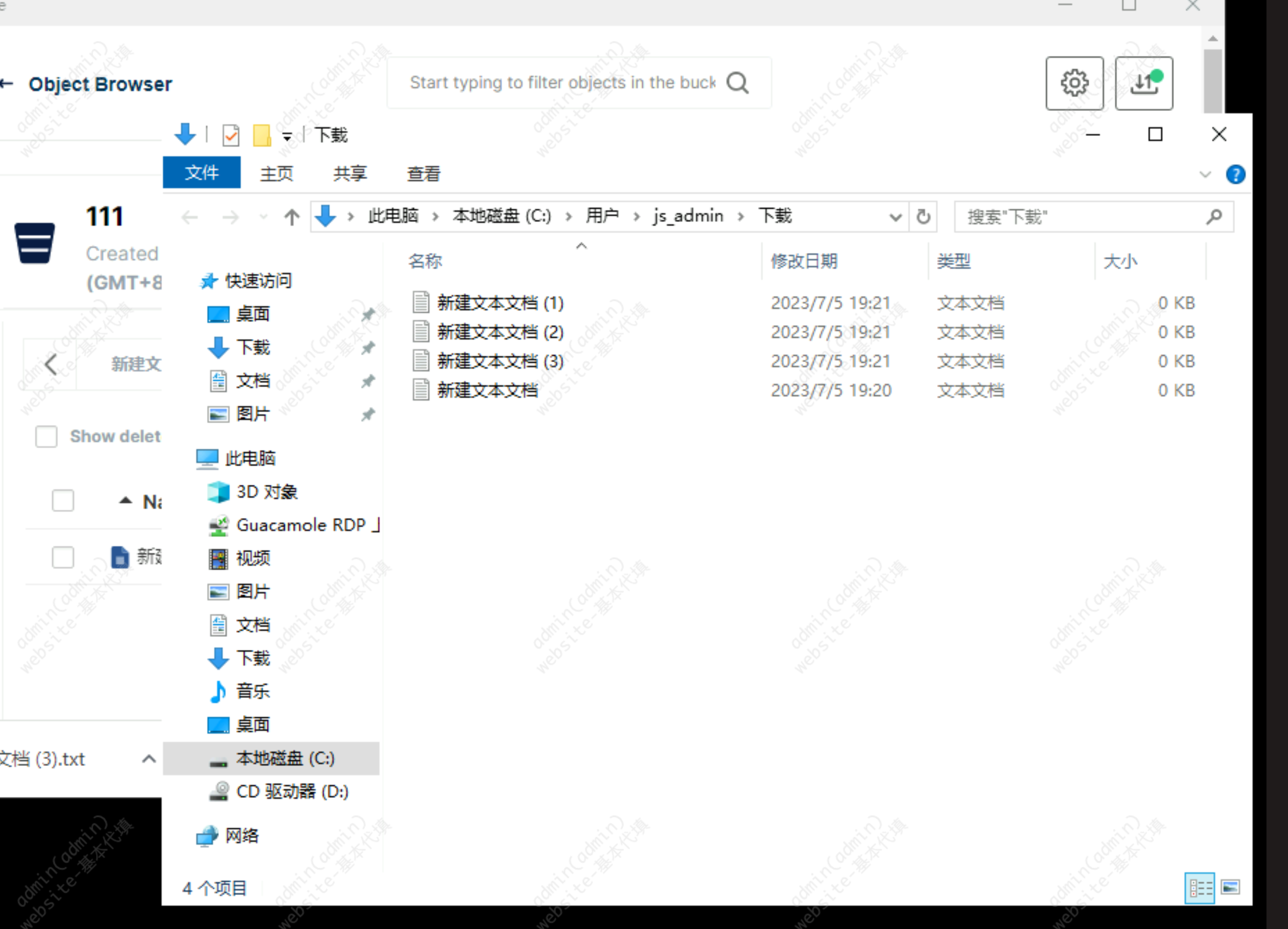This screenshot has width=1288, height=929.
Task: Navigate to js_admin via the breadcrumb
Action: pos(687,216)
